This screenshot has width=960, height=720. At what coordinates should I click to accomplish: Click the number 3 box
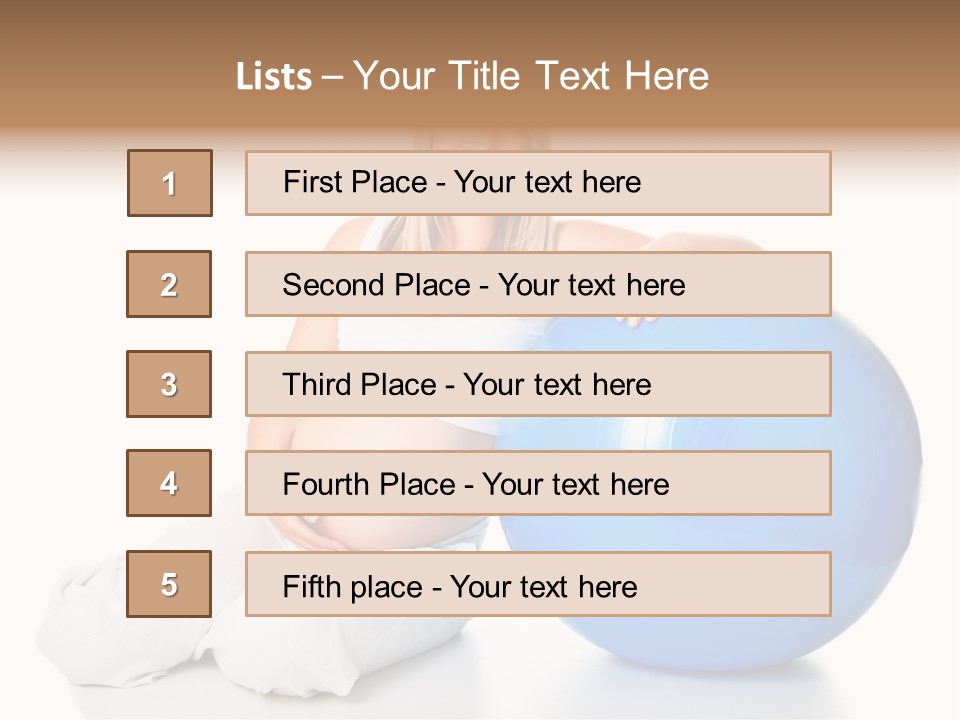click(169, 384)
